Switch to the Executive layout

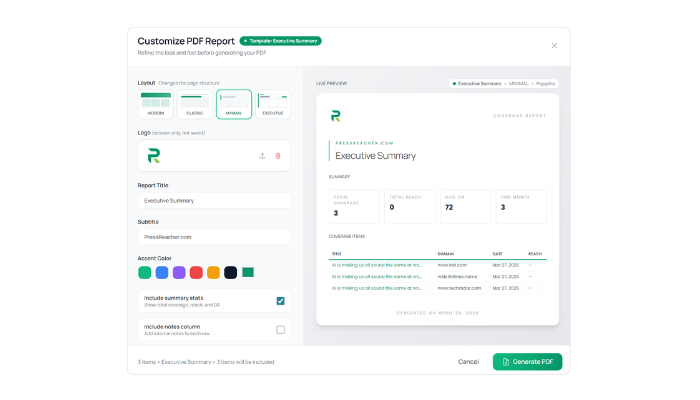point(273,104)
